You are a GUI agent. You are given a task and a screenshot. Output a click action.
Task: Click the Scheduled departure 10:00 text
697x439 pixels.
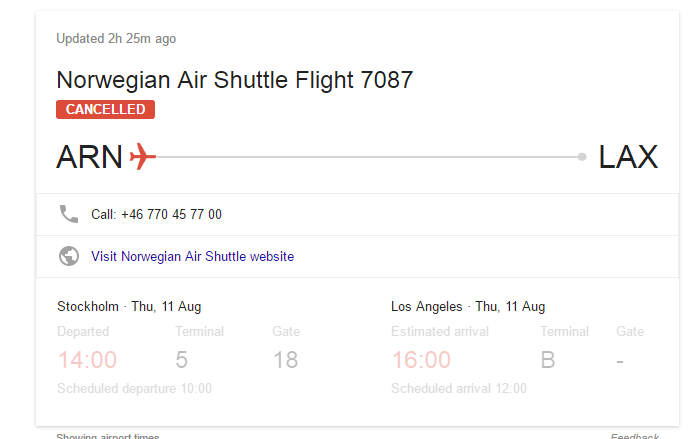[134, 389]
